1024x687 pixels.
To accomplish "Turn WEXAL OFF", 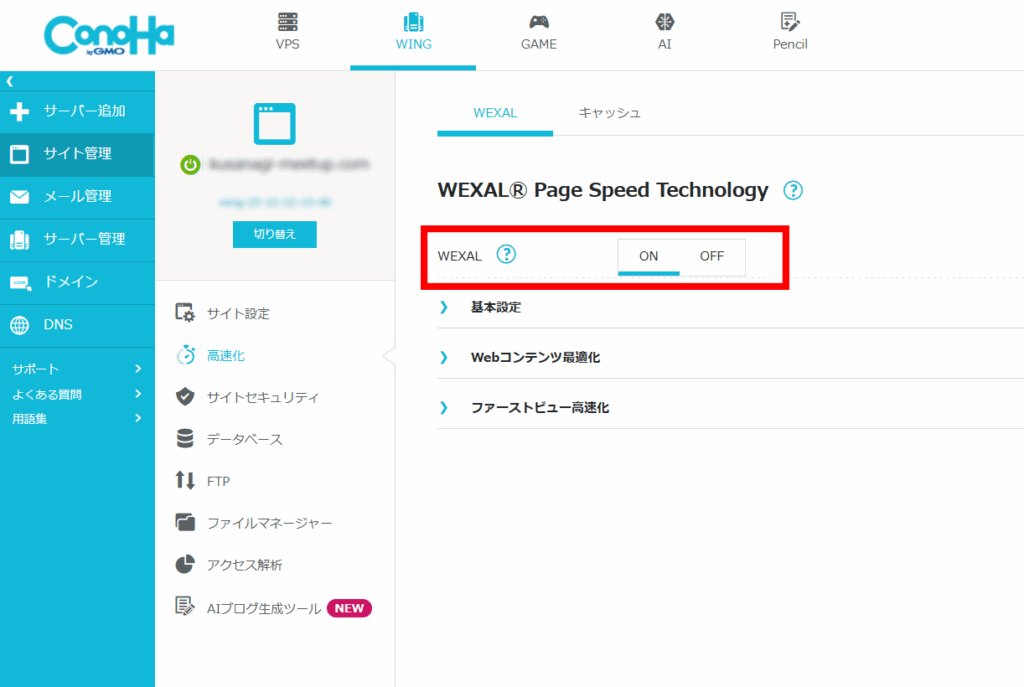I will click(x=712, y=256).
